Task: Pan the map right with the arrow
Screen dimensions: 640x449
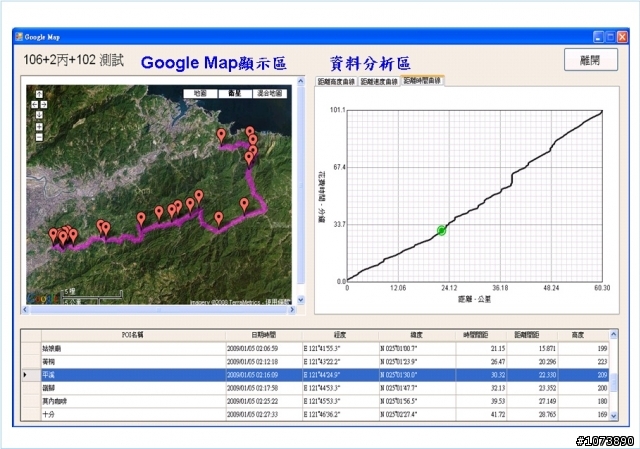Action: pos(43,104)
